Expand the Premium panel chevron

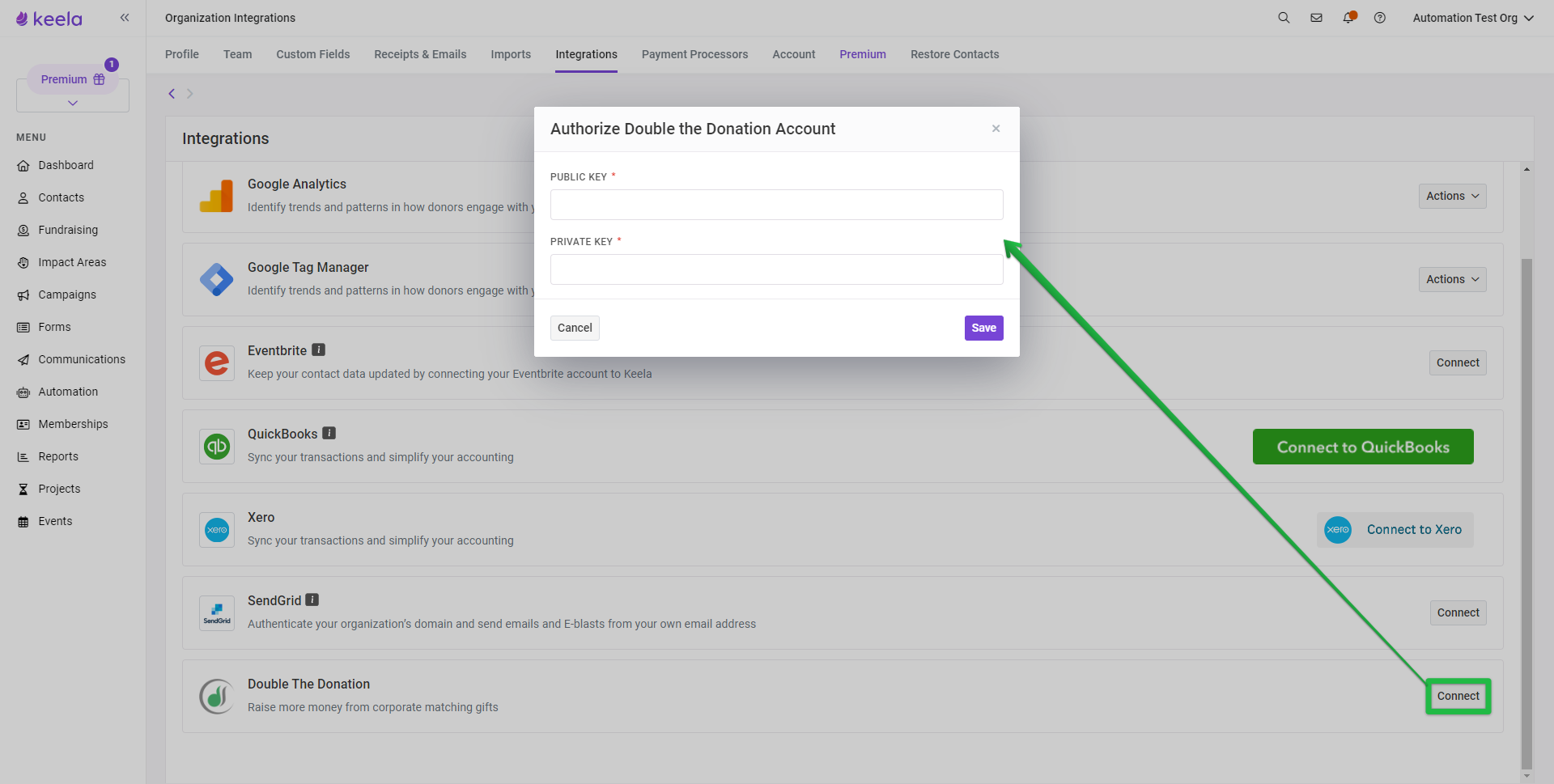73,103
